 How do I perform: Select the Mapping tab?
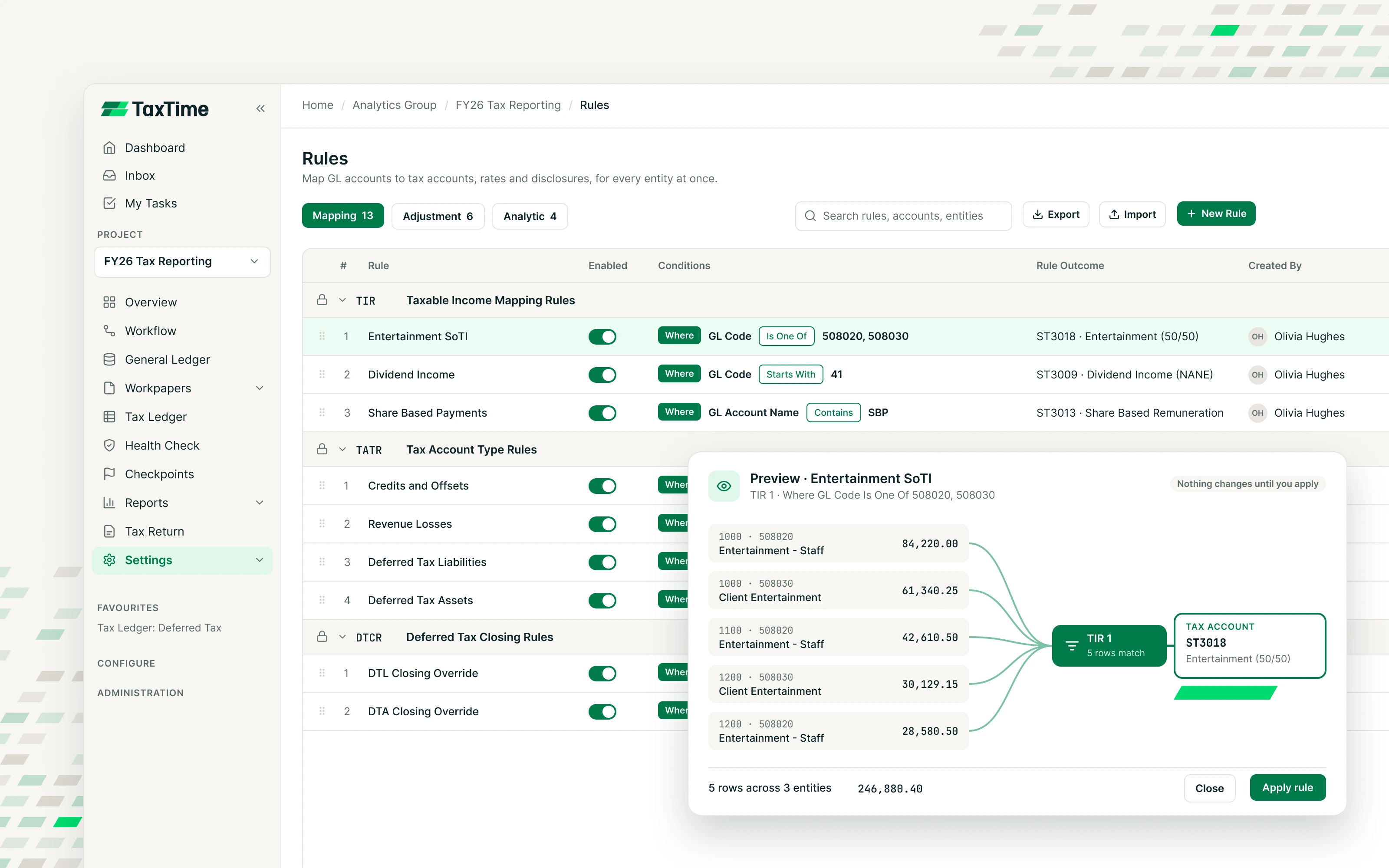[342, 216]
